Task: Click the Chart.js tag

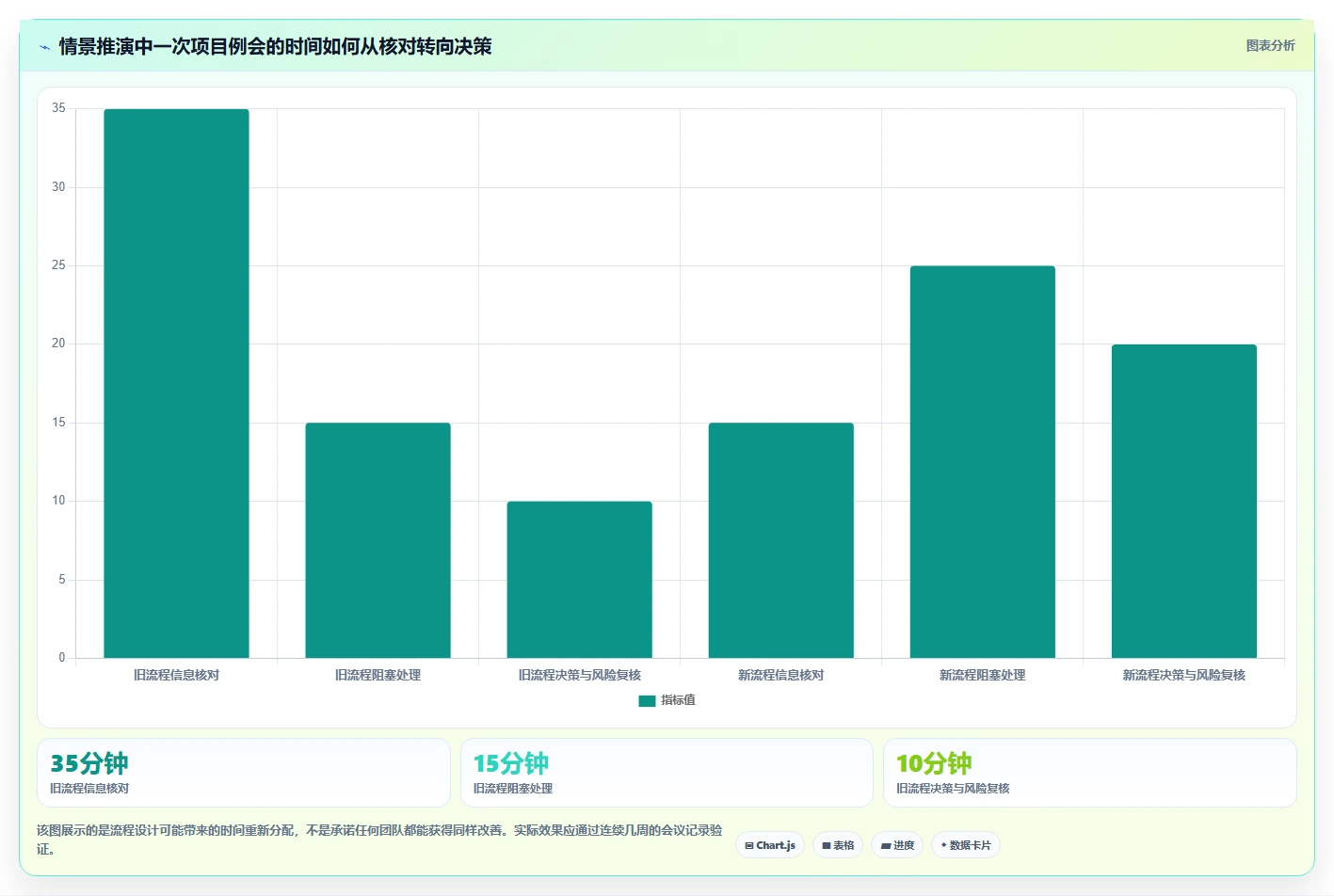Action: click(x=770, y=845)
